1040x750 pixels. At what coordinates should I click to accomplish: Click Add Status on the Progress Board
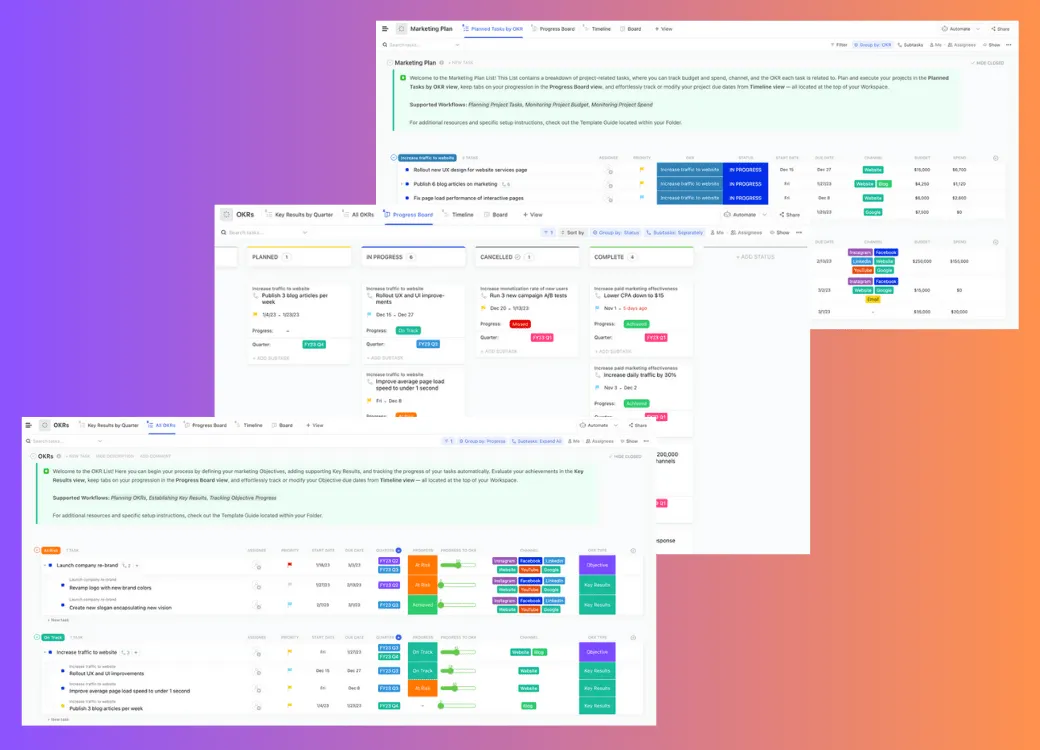[x=755, y=257]
